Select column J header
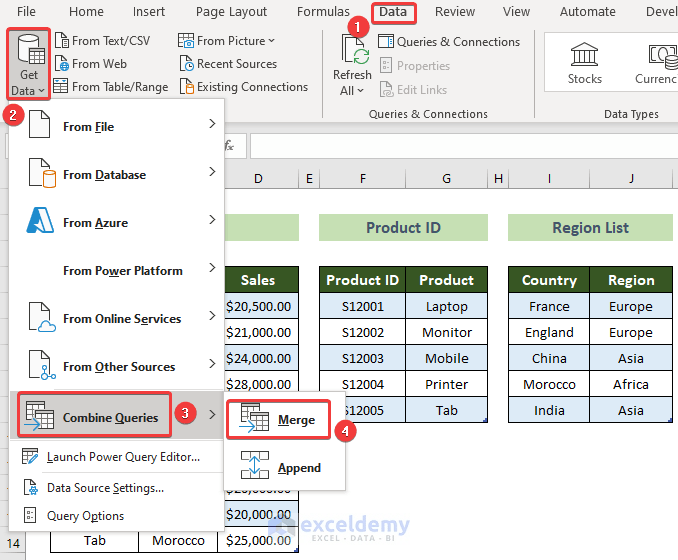 [x=631, y=179]
